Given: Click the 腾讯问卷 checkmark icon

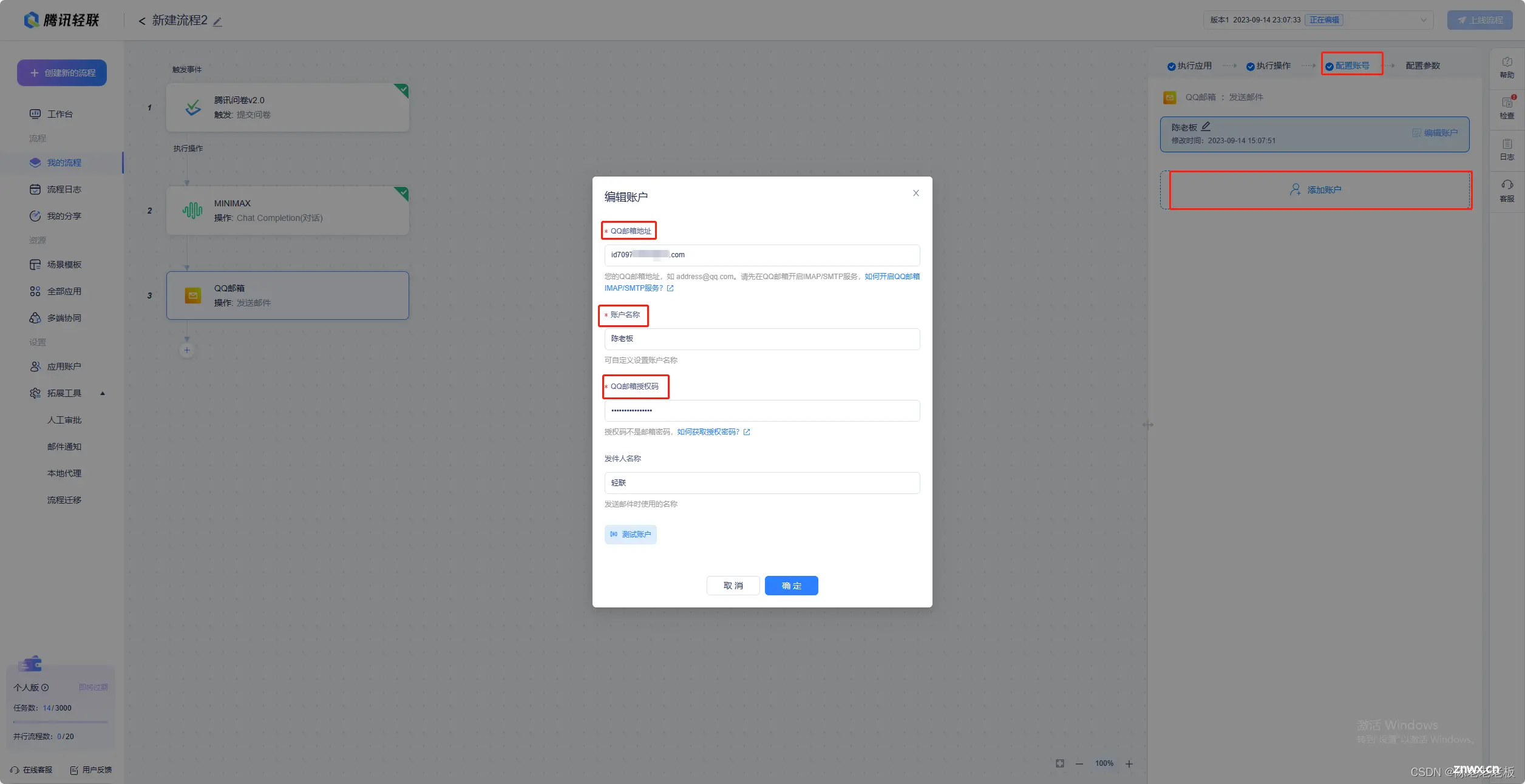Looking at the screenshot, I should (193, 108).
